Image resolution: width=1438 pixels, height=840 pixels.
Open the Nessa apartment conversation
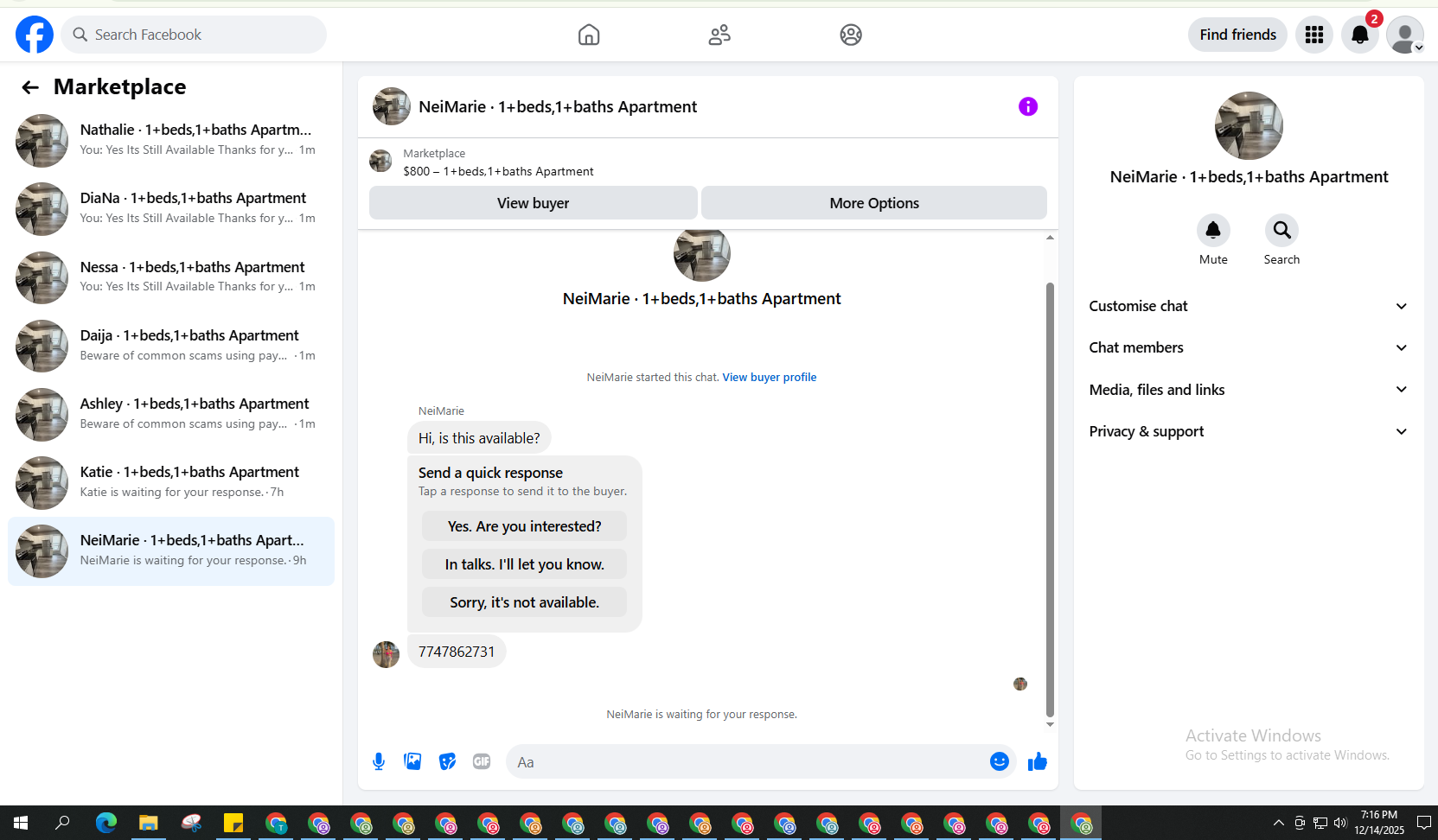(171, 277)
